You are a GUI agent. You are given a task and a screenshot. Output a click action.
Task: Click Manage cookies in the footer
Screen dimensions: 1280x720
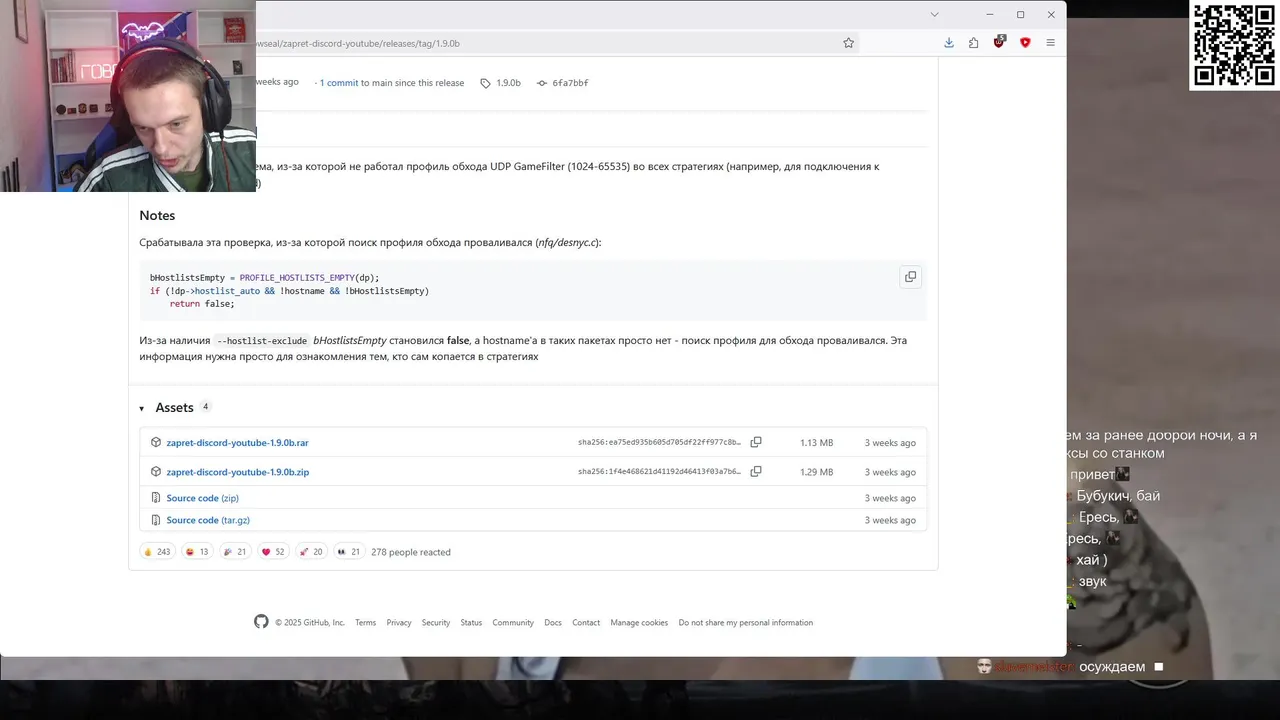click(639, 622)
